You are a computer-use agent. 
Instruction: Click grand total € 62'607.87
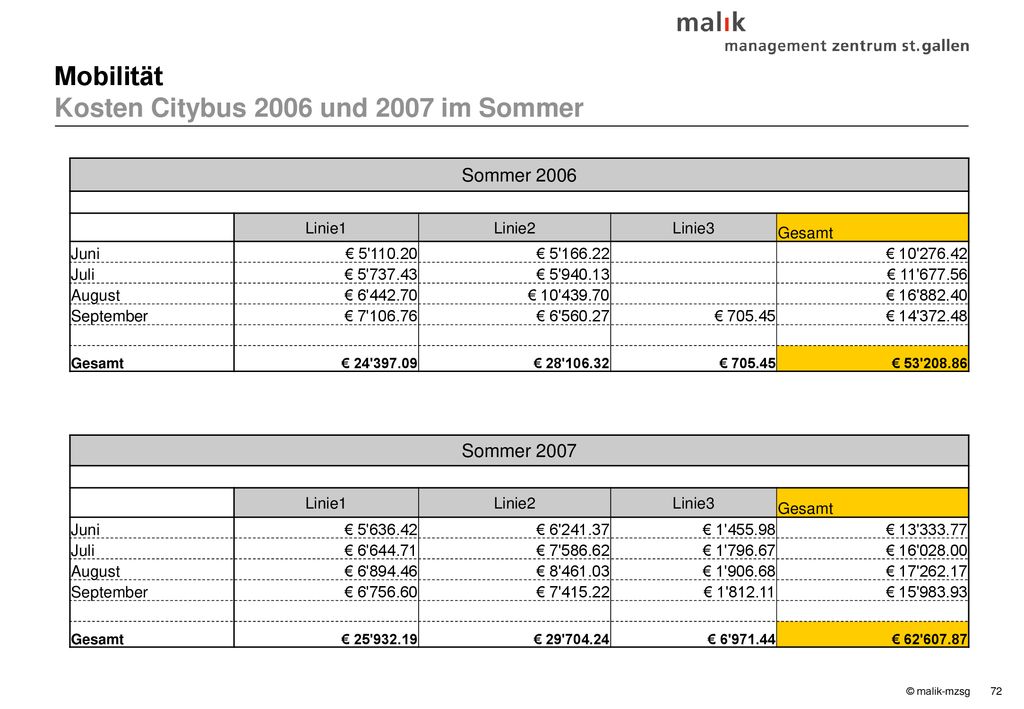(929, 639)
